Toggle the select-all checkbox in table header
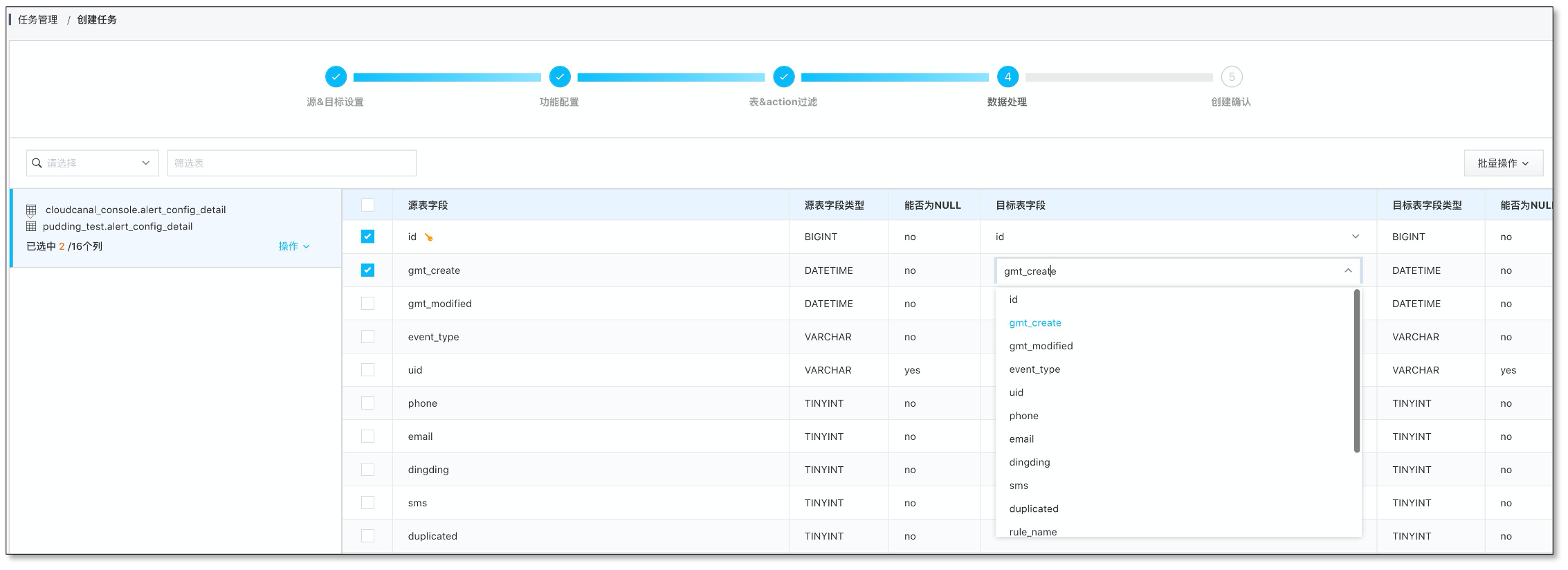1568x570 pixels. [x=367, y=205]
